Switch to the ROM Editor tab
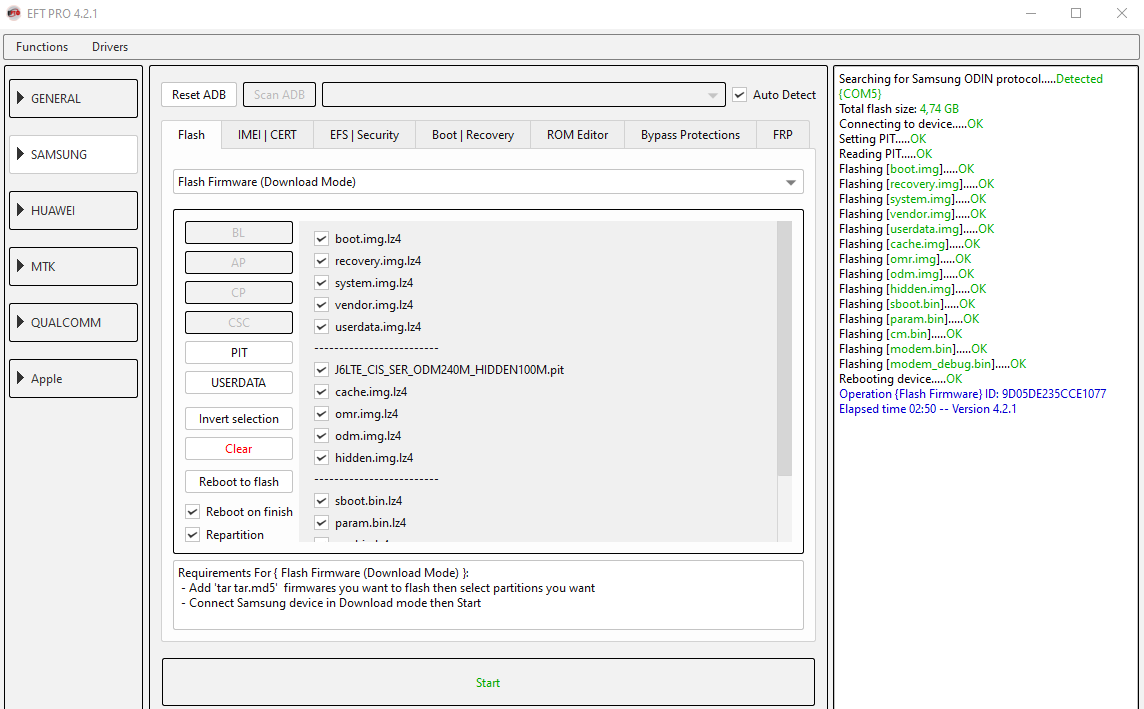 pos(577,135)
